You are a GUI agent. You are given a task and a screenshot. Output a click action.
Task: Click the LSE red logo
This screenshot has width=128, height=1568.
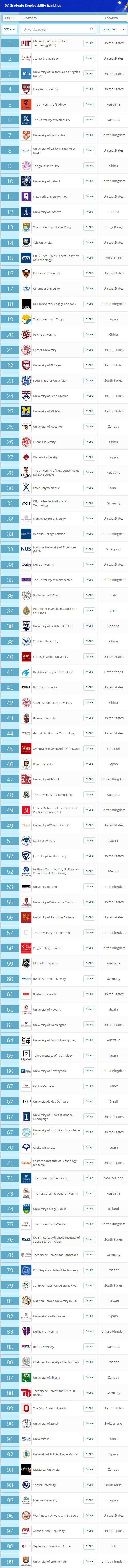coord(26,810)
